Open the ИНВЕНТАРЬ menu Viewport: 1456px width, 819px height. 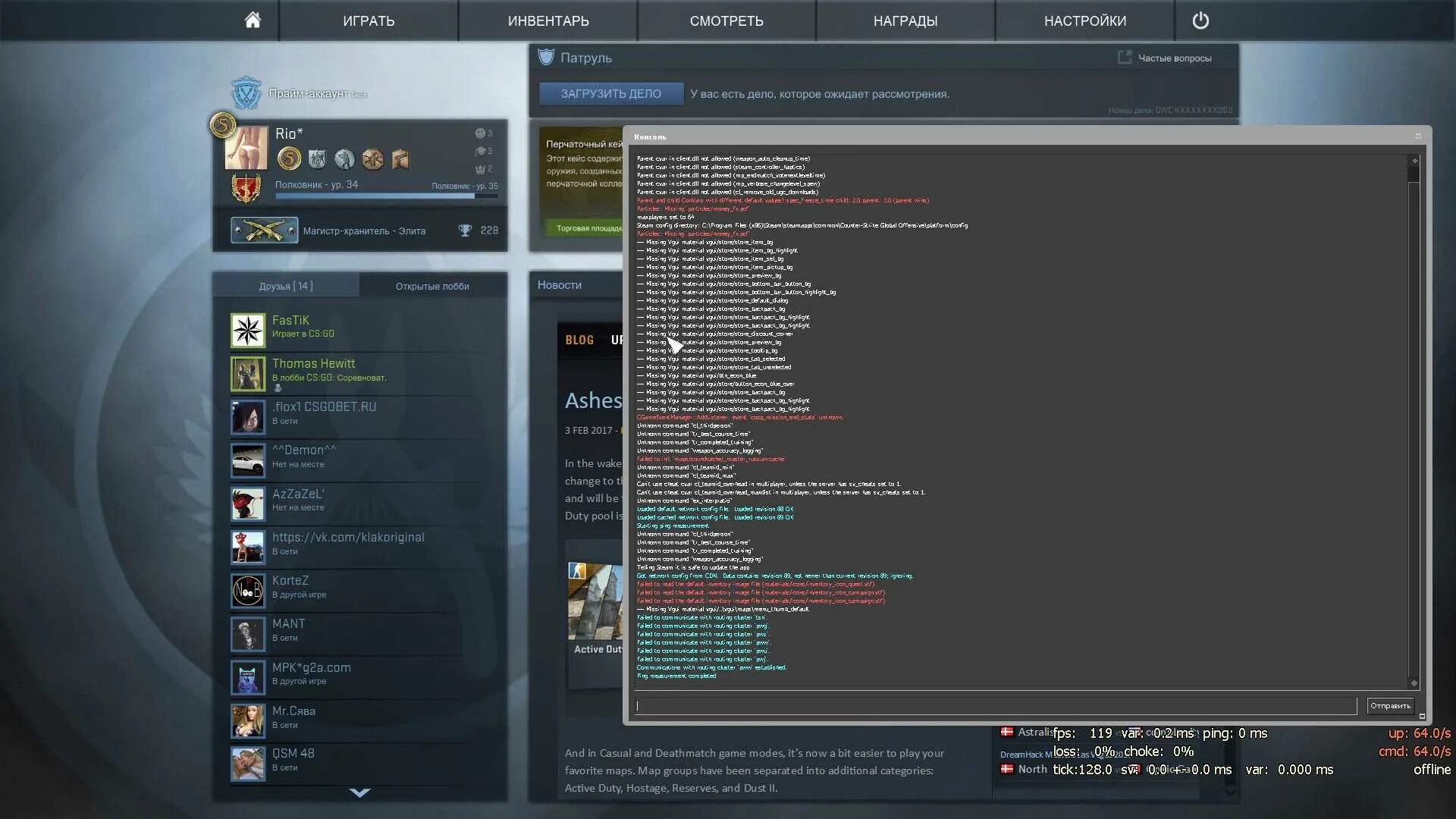548,20
